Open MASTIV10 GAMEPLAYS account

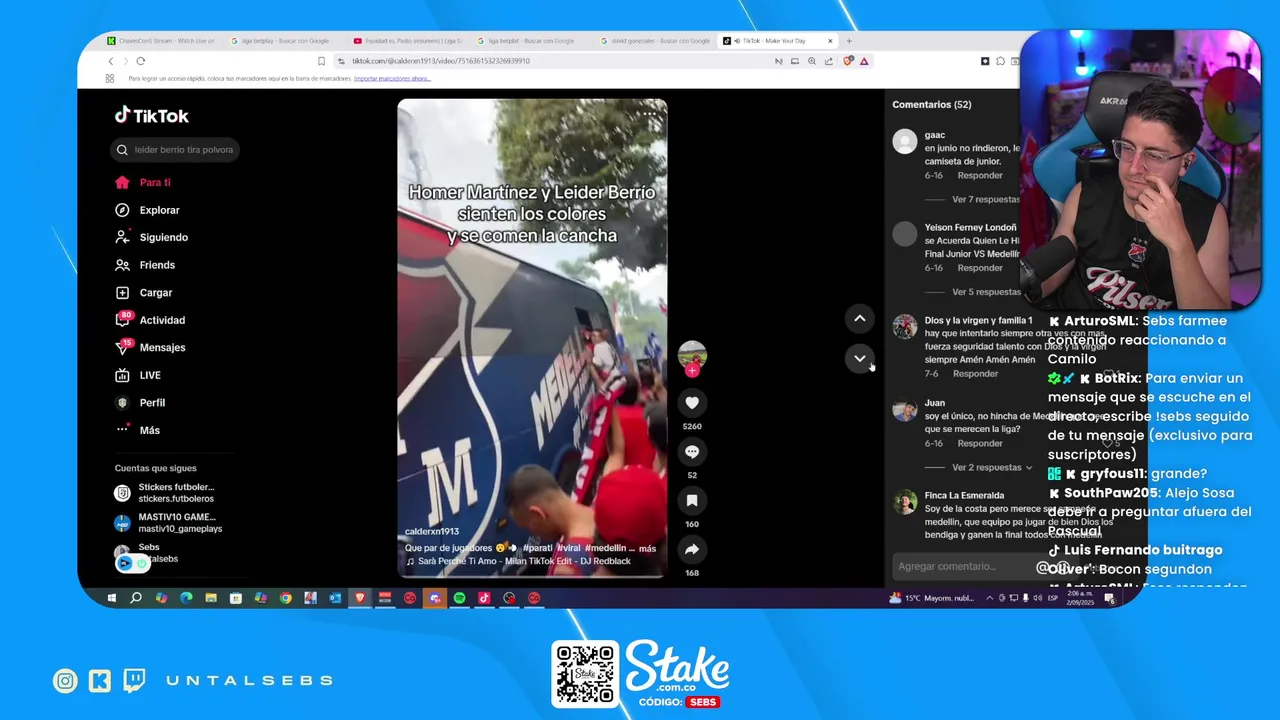(x=168, y=523)
